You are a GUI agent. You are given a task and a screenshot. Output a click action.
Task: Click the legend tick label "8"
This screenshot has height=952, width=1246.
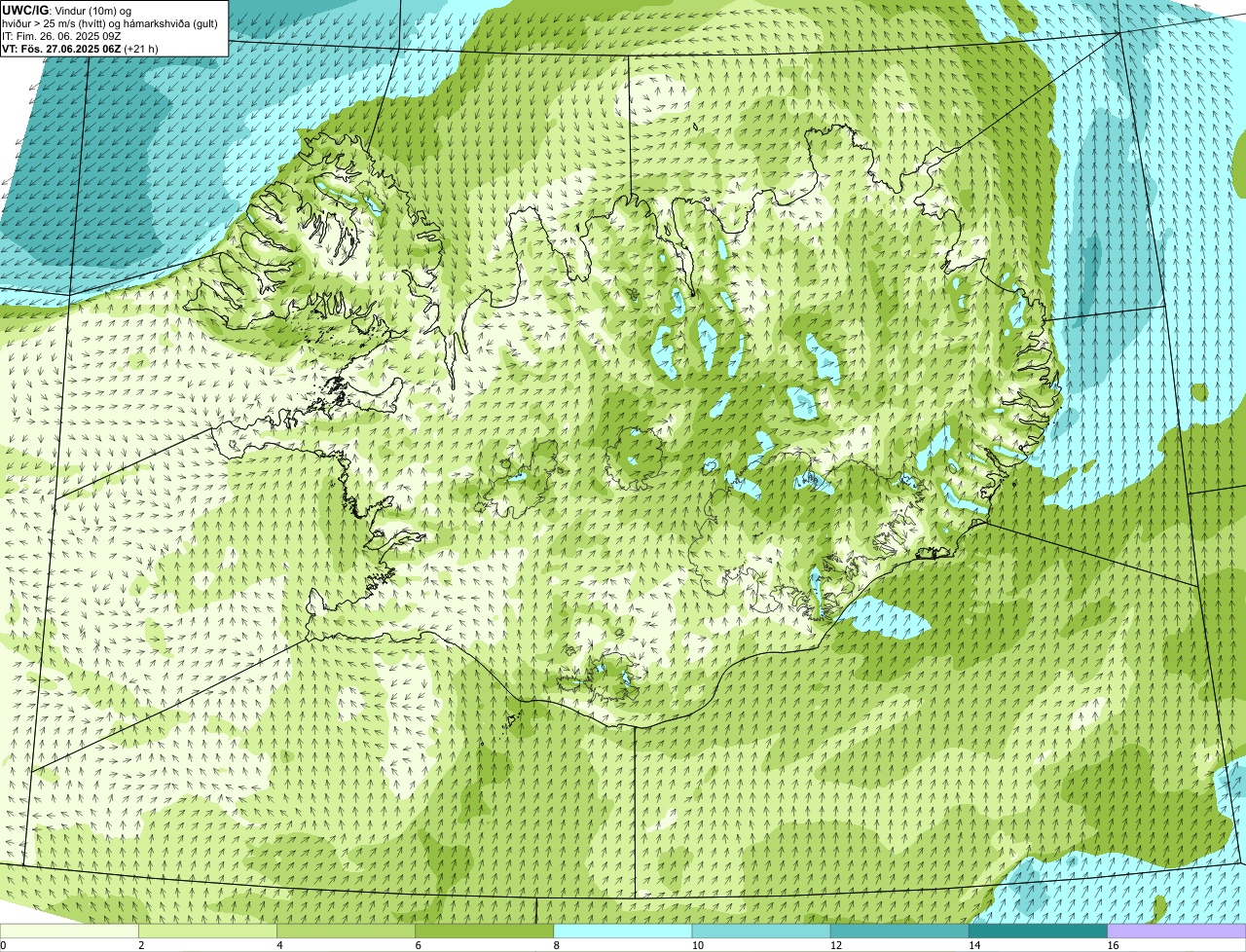click(x=556, y=945)
